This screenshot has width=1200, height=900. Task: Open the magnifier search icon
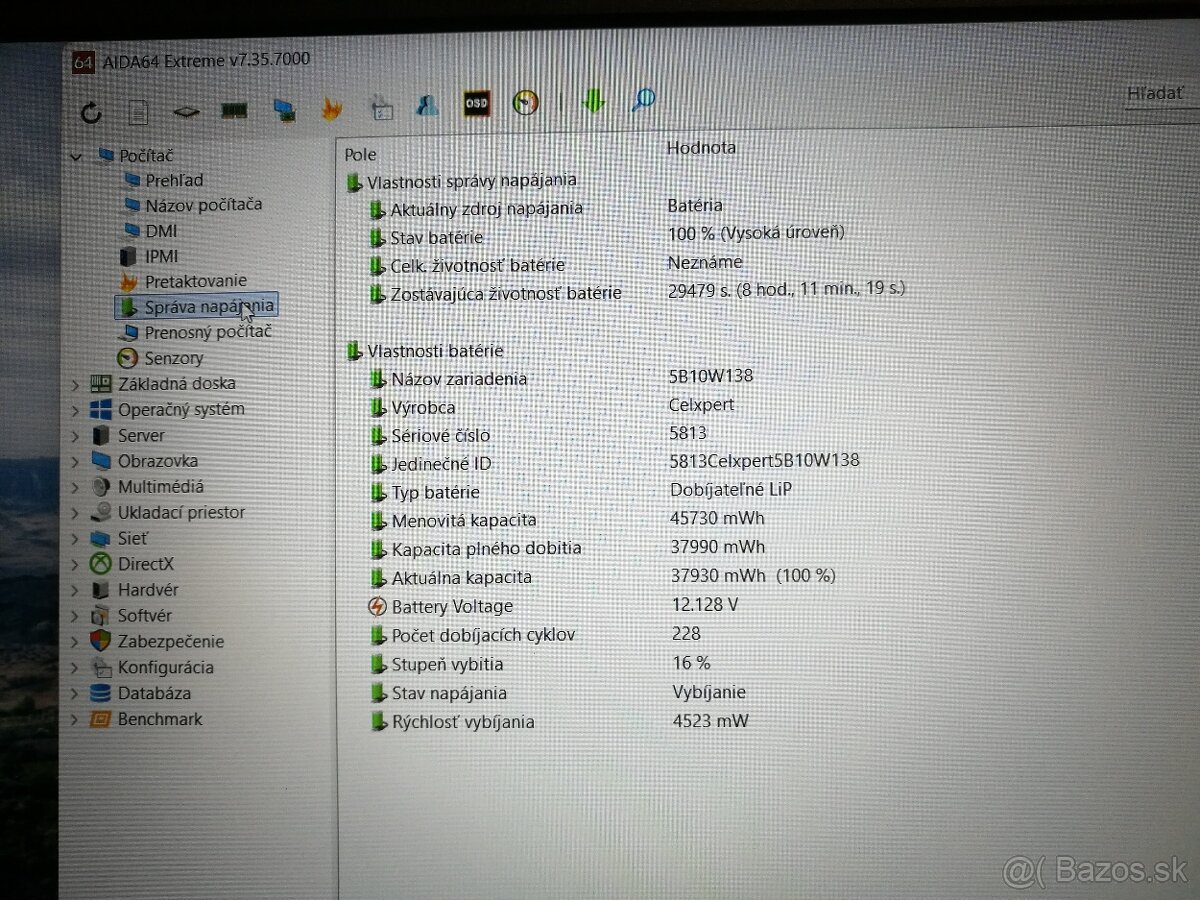pyautogui.click(x=642, y=100)
